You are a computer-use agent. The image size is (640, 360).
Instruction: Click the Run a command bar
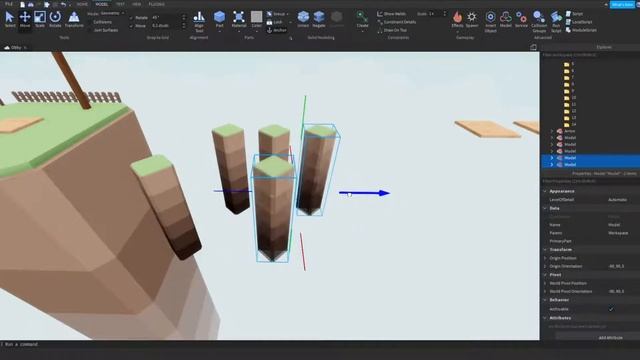click(269, 344)
